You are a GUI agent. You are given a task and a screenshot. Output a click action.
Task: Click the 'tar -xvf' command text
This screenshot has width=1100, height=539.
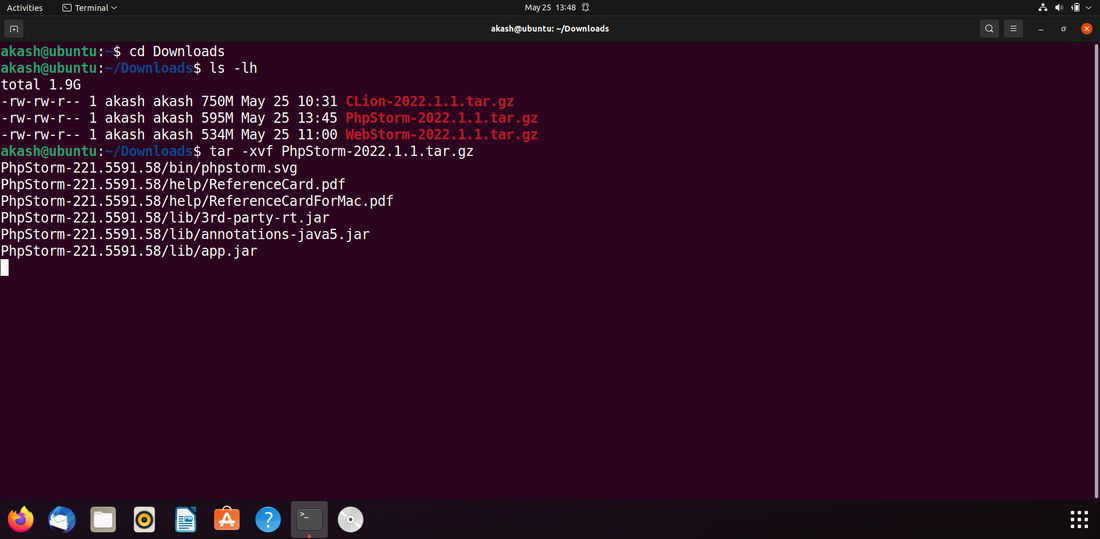click(241, 152)
